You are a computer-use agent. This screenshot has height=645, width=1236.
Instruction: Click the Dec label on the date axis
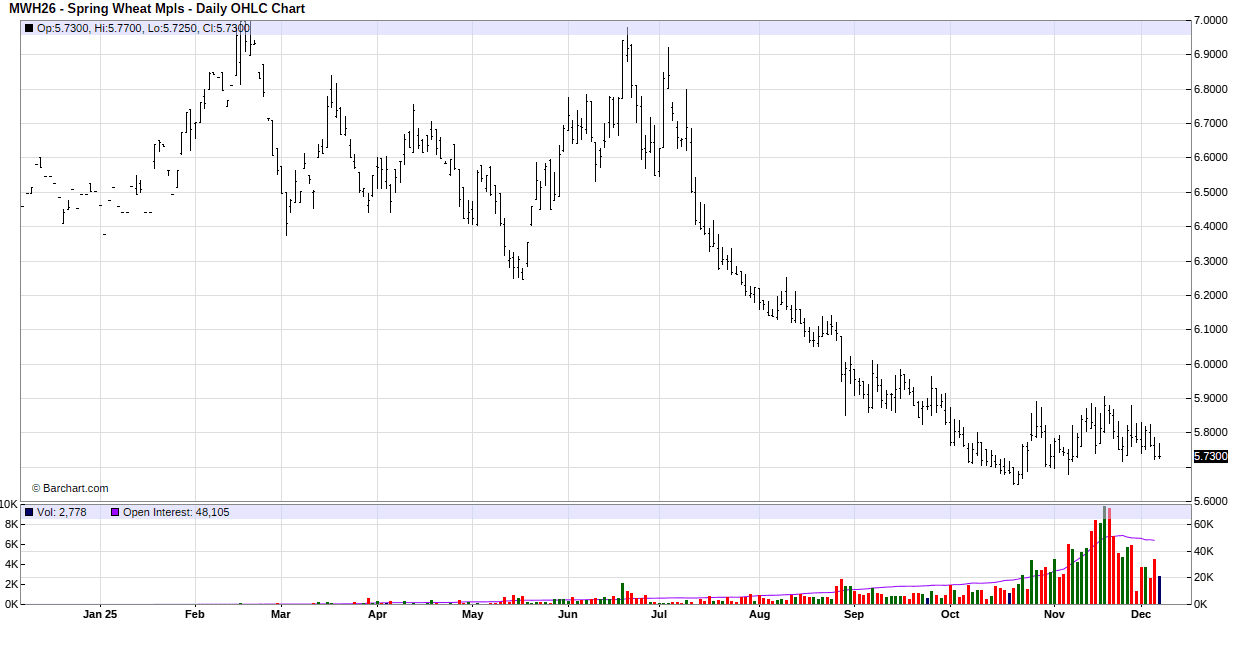tap(1140, 614)
